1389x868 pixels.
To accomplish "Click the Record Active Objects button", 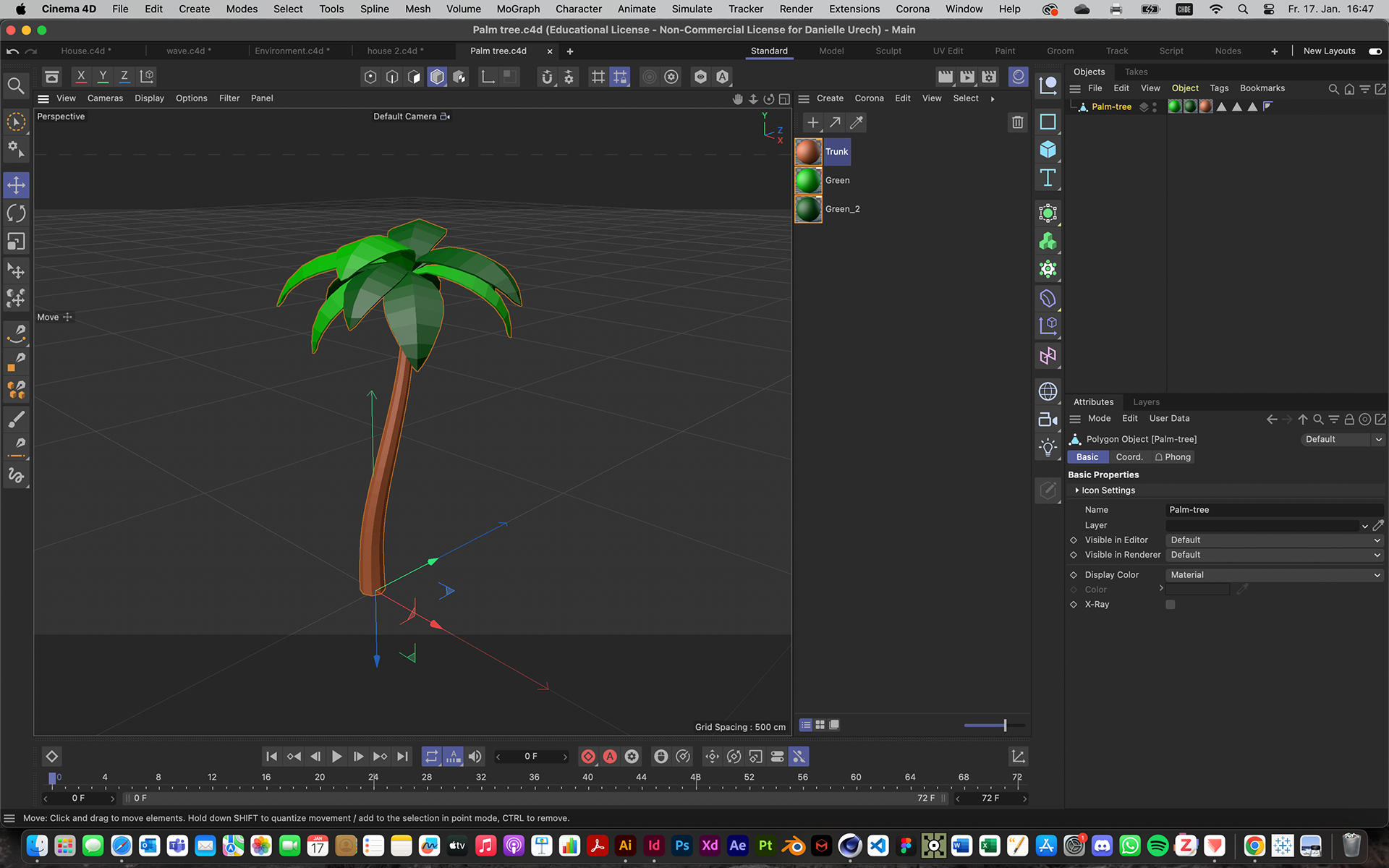I will pyautogui.click(x=588, y=757).
